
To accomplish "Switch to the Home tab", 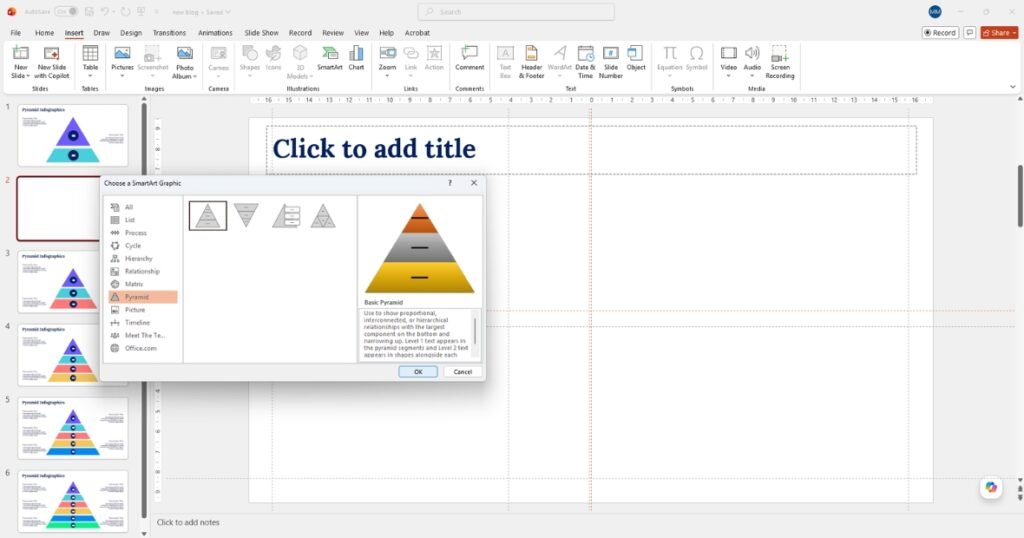I will coord(44,33).
